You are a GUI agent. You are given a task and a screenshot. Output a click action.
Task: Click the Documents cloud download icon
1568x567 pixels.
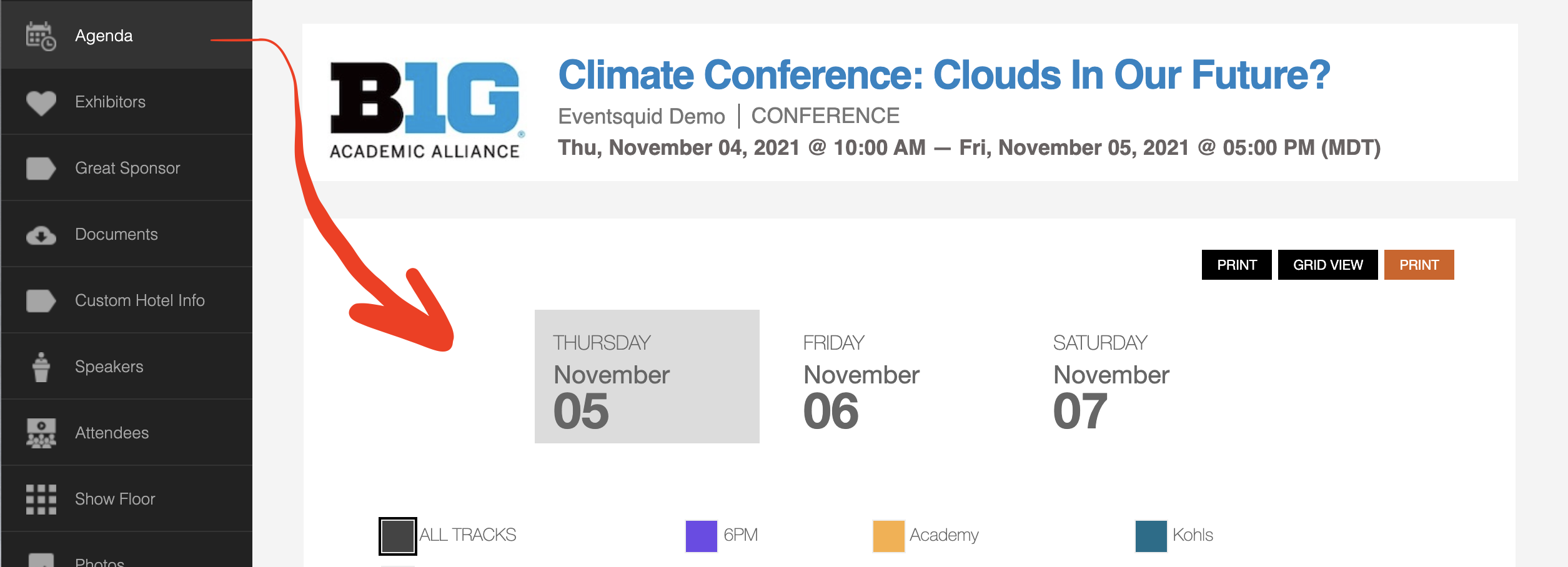pos(41,235)
